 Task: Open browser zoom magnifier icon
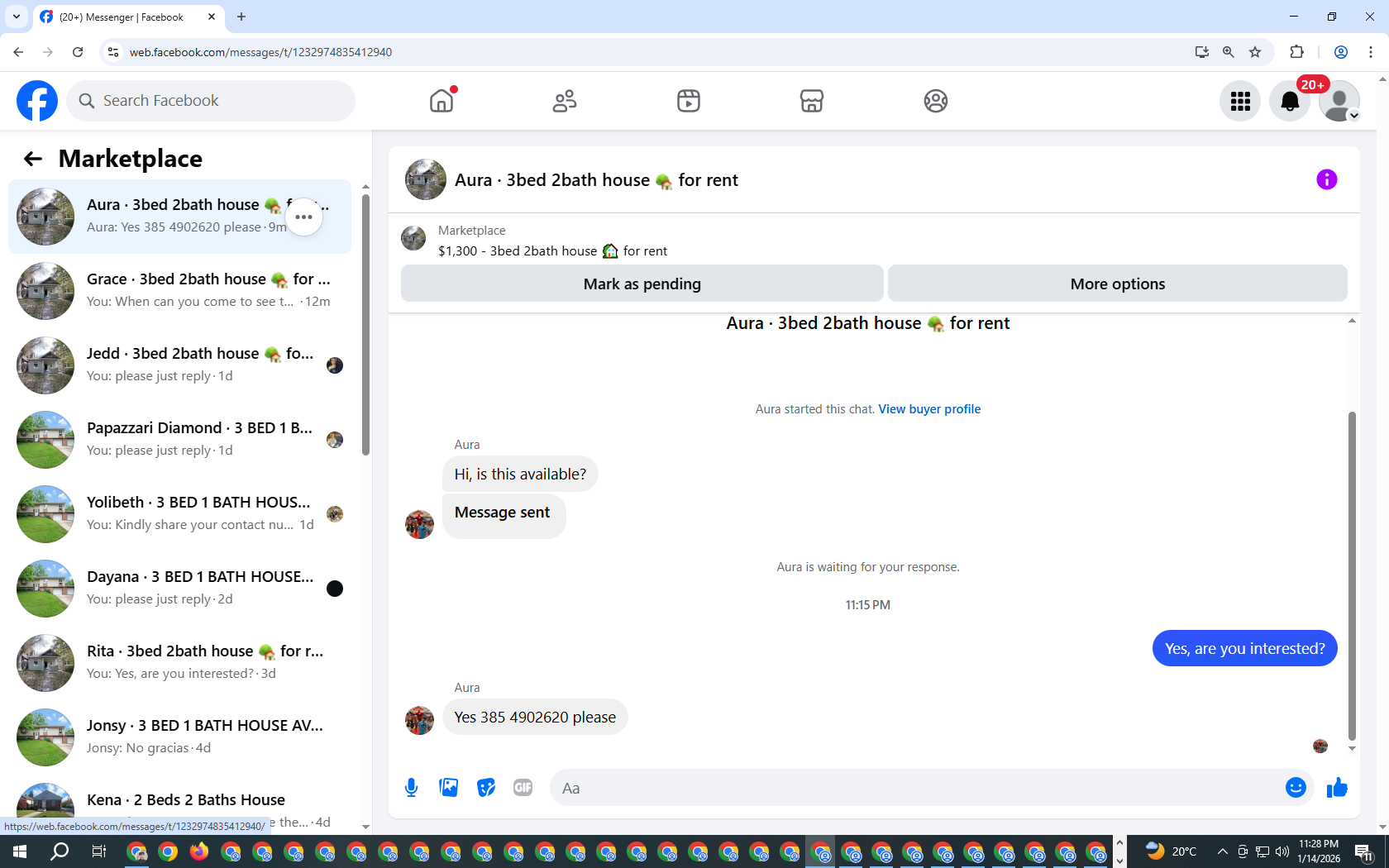(x=1229, y=52)
